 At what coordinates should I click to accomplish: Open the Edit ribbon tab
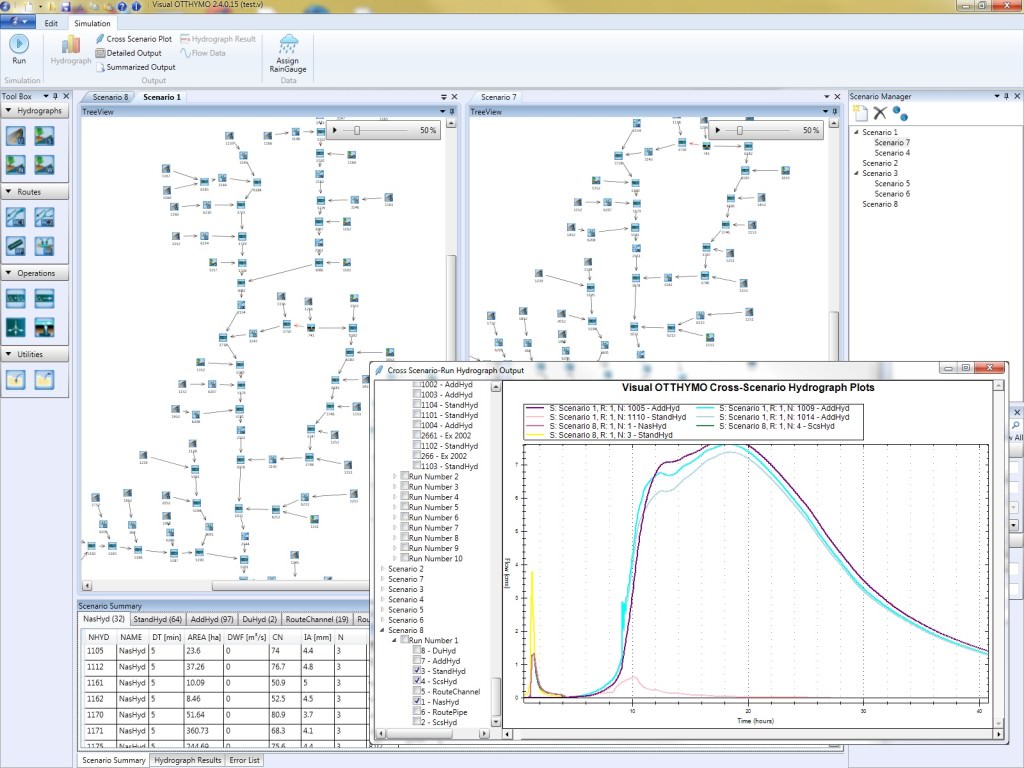point(51,23)
